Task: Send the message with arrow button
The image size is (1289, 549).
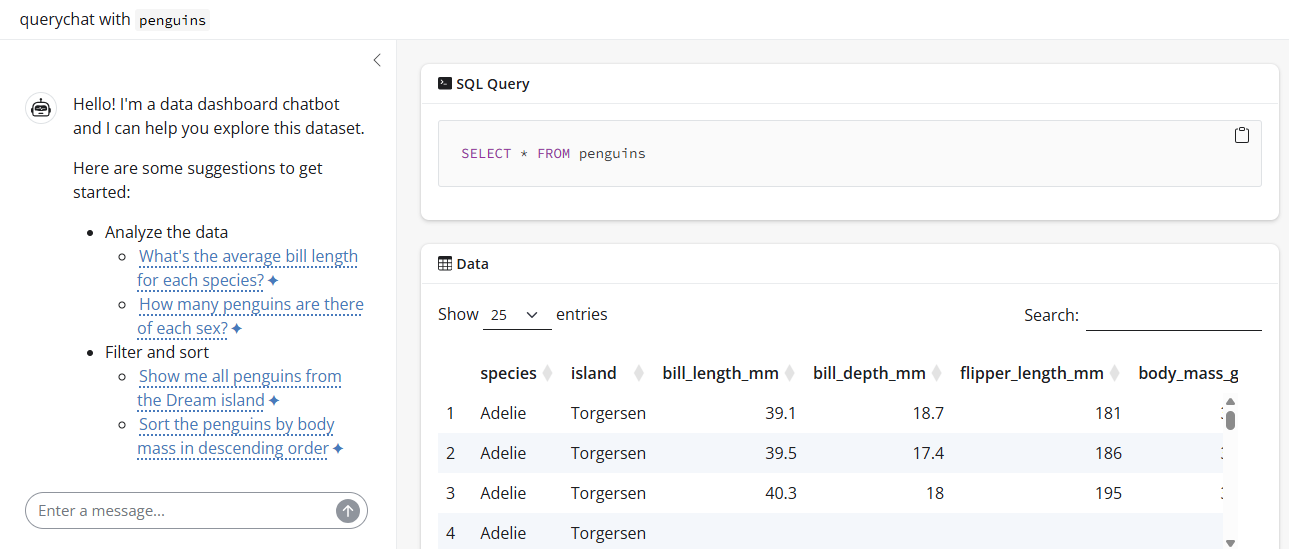Action: (x=347, y=511)
